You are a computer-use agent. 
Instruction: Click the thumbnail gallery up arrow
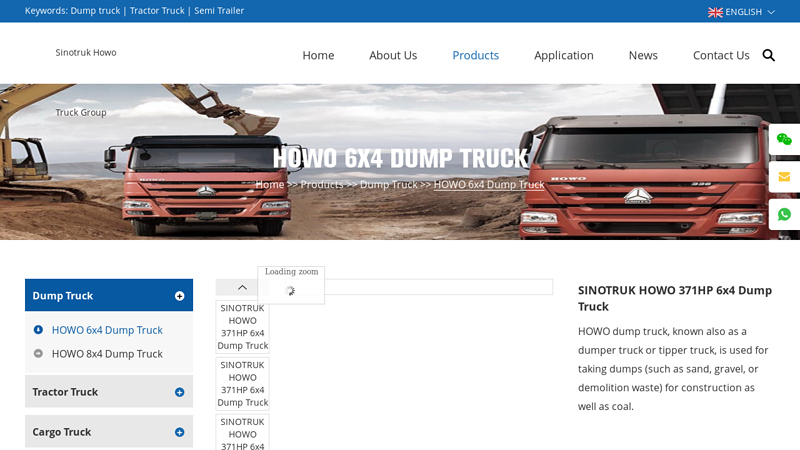tap(242, 287)
